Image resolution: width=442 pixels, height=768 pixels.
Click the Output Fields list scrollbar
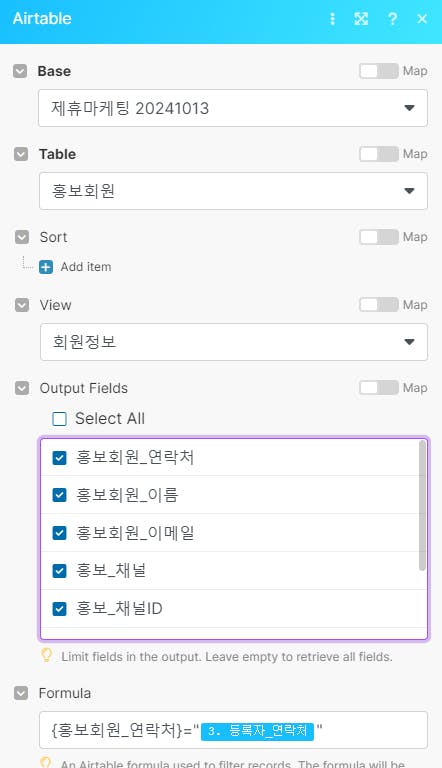(x=422, y=505)
